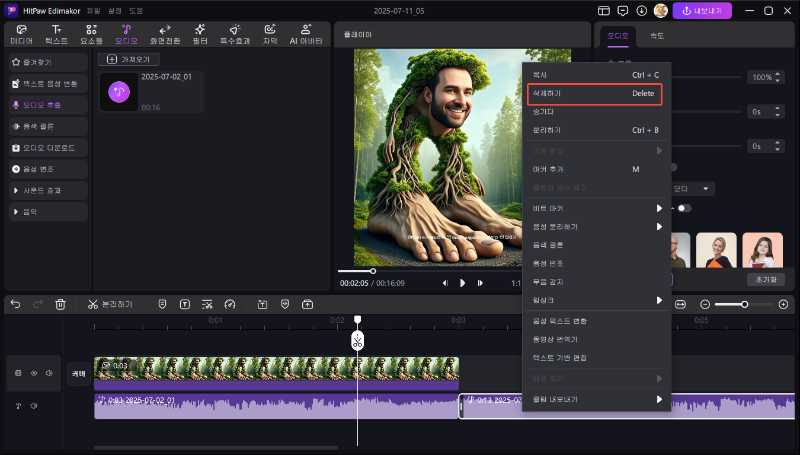
Task: Open the Text tool tab
Action: click(x=56, y=35)
